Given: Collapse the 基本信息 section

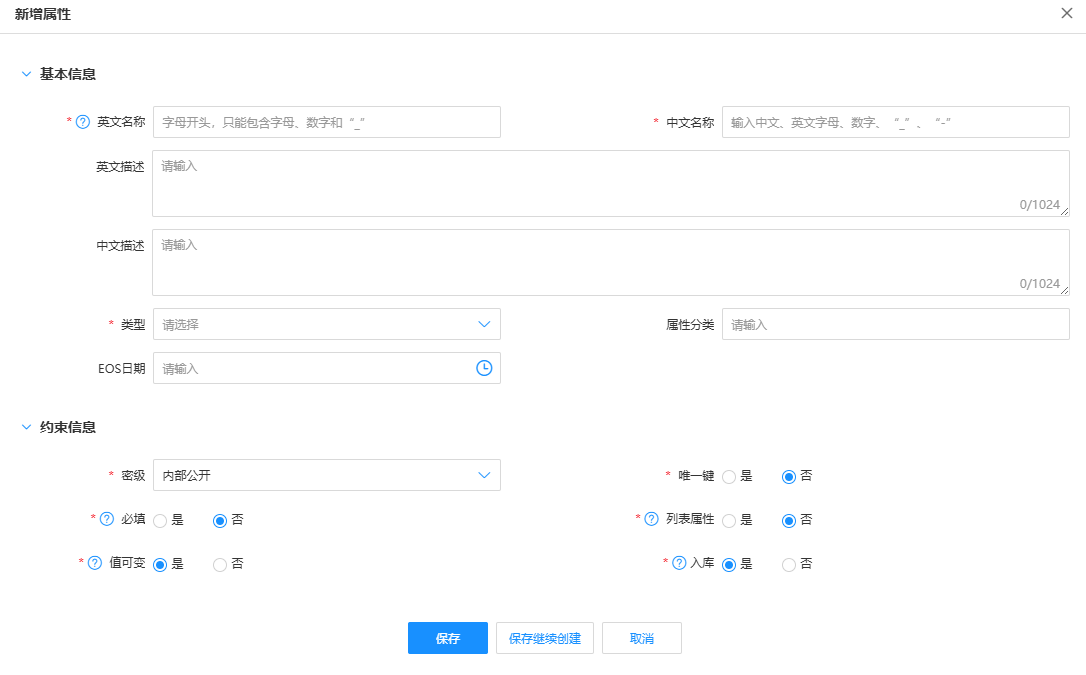Looking at the screenshot, I should (27, 74).
